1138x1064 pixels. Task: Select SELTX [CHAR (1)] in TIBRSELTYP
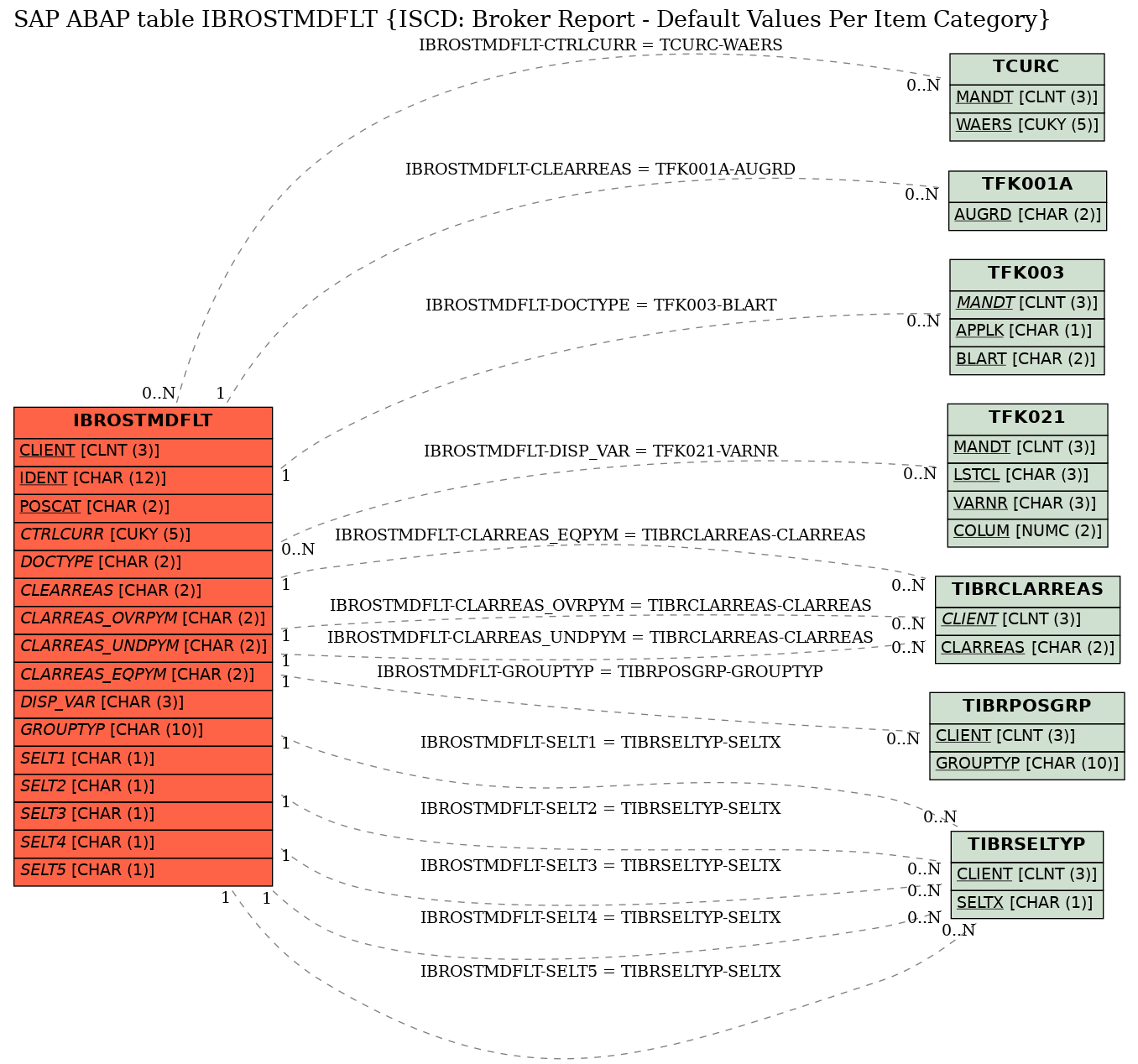pyautogui.click(x=1026, y=904)
